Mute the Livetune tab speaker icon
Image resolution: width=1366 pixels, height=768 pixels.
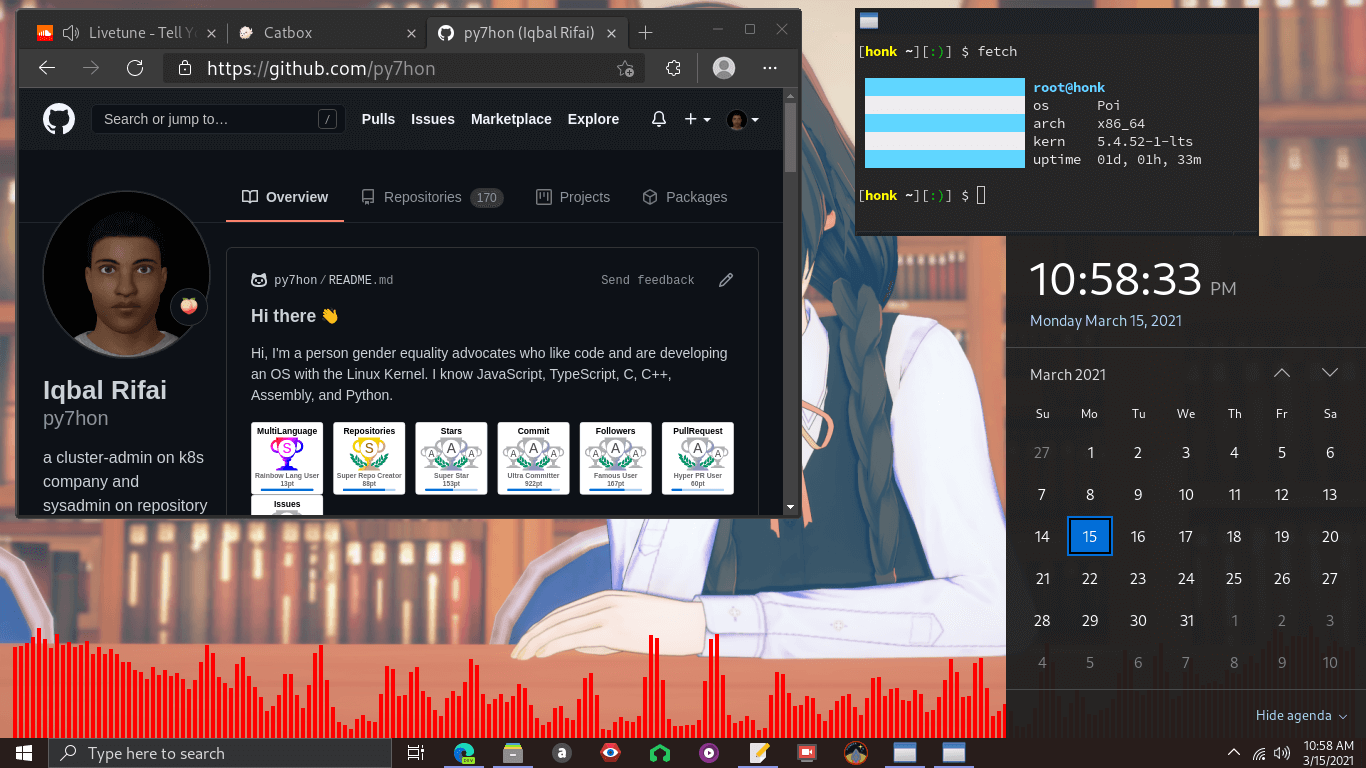pyautogui.click(x=71, y=33)
